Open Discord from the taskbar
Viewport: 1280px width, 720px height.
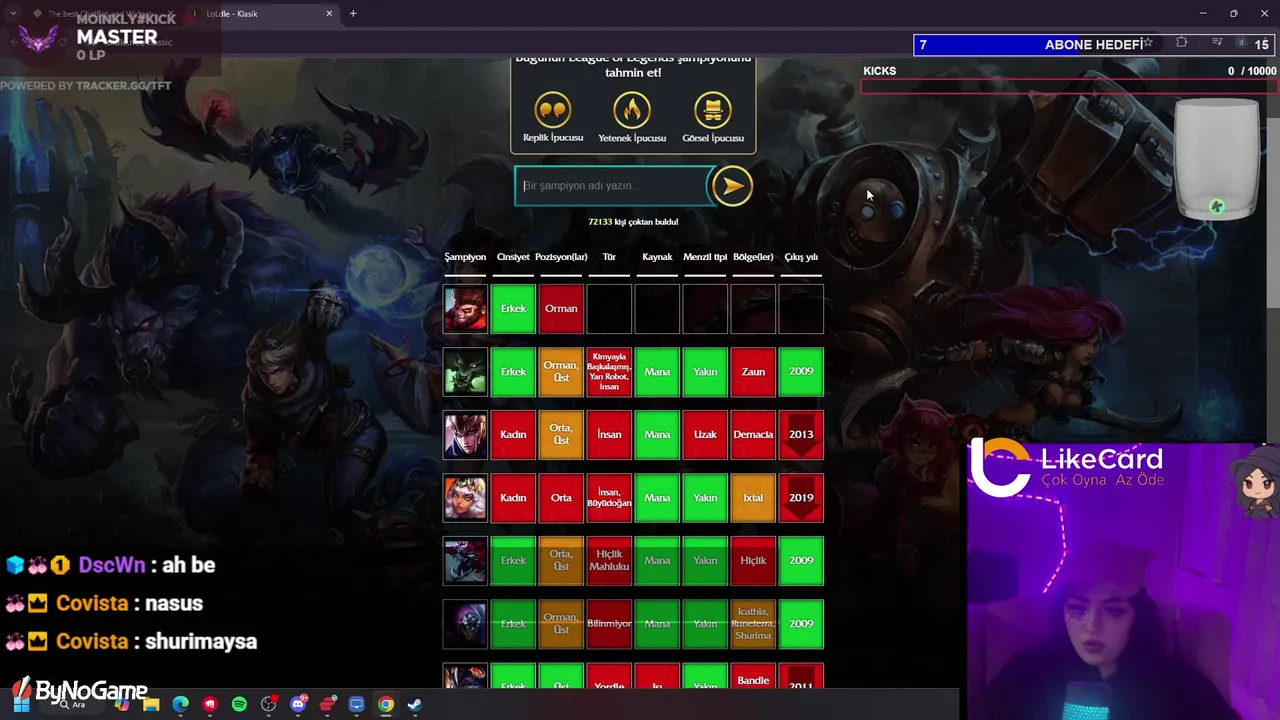pos(298,704)
